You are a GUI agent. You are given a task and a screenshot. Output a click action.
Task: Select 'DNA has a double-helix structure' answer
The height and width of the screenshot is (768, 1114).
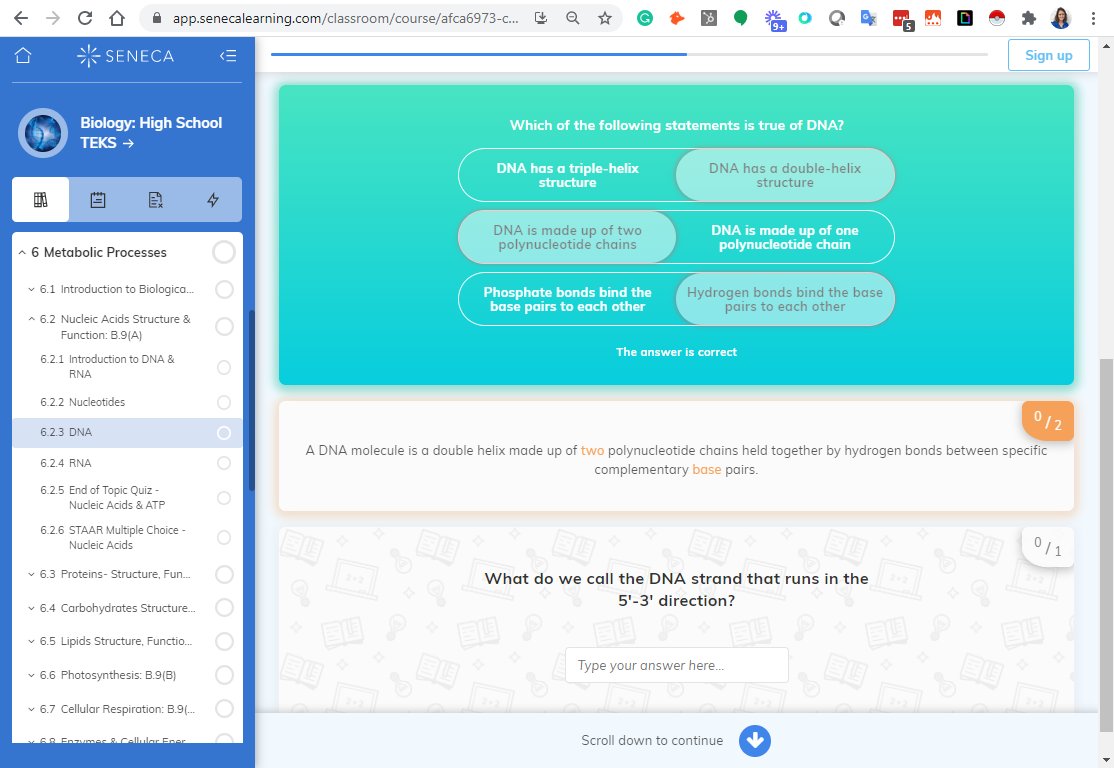[785, 174]
